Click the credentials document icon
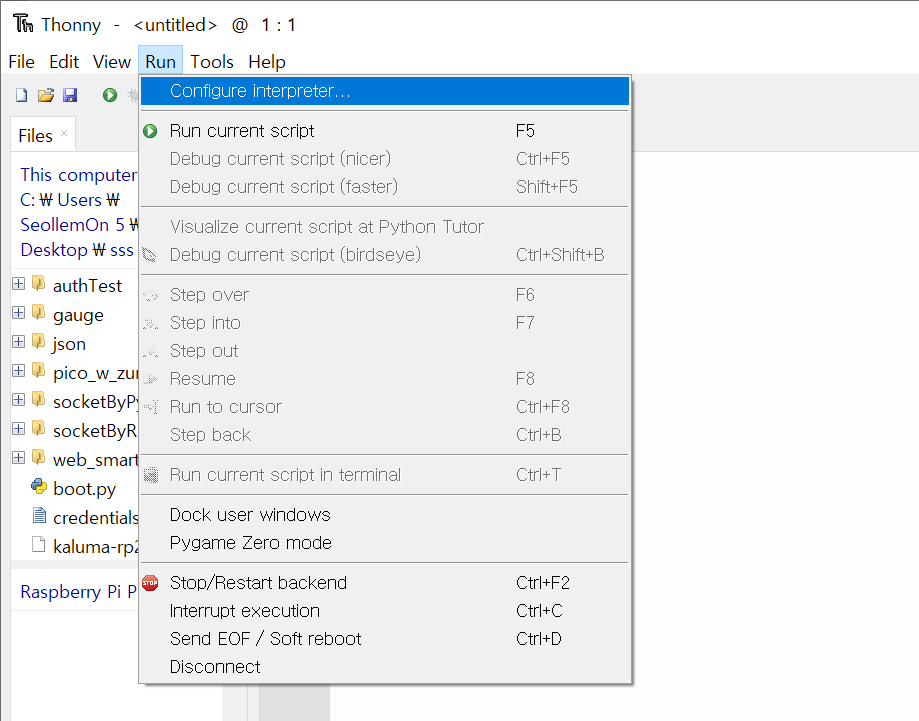 39,516
